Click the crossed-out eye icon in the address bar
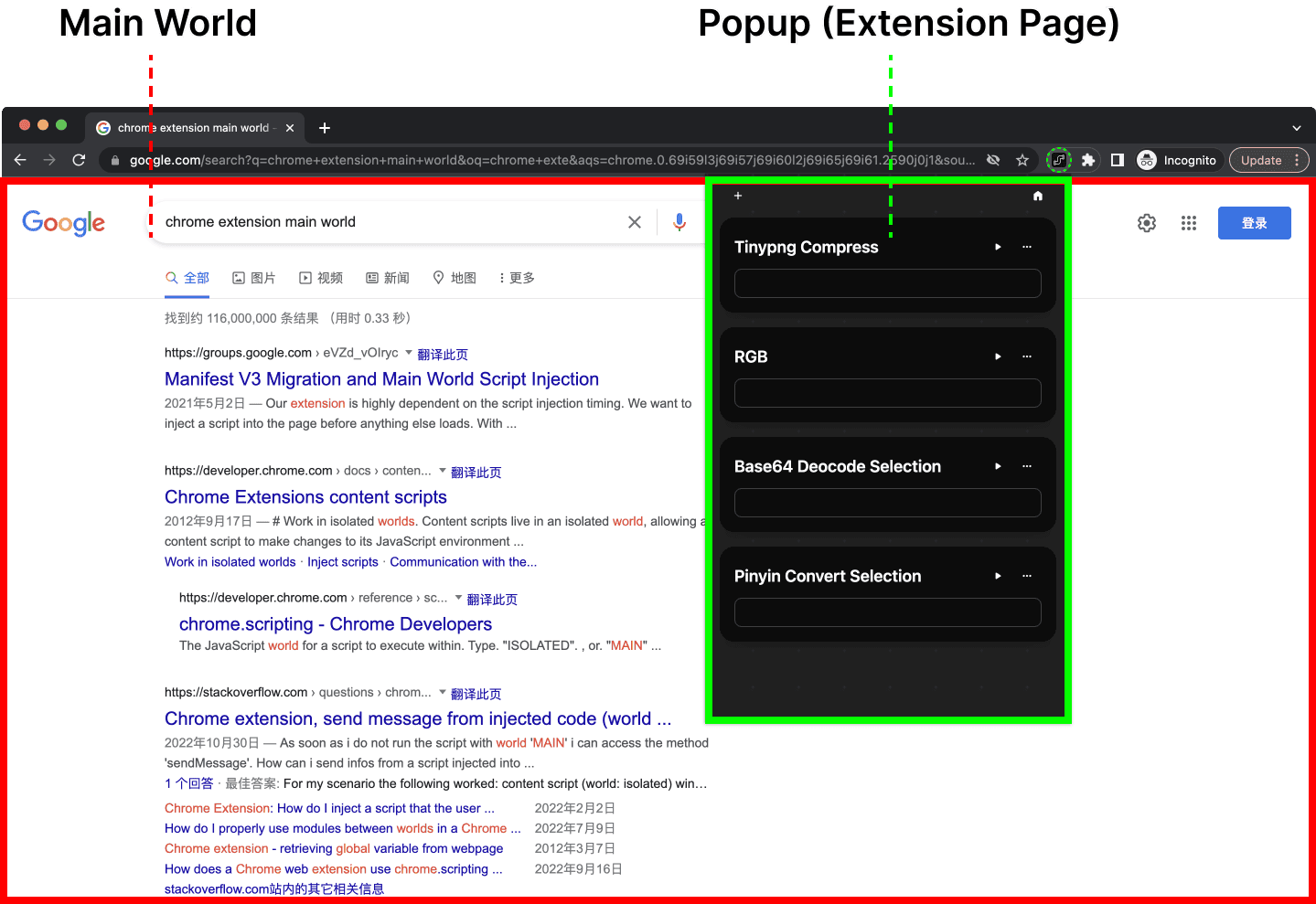Screen dimensions: 1316x904 pos(993,160)
